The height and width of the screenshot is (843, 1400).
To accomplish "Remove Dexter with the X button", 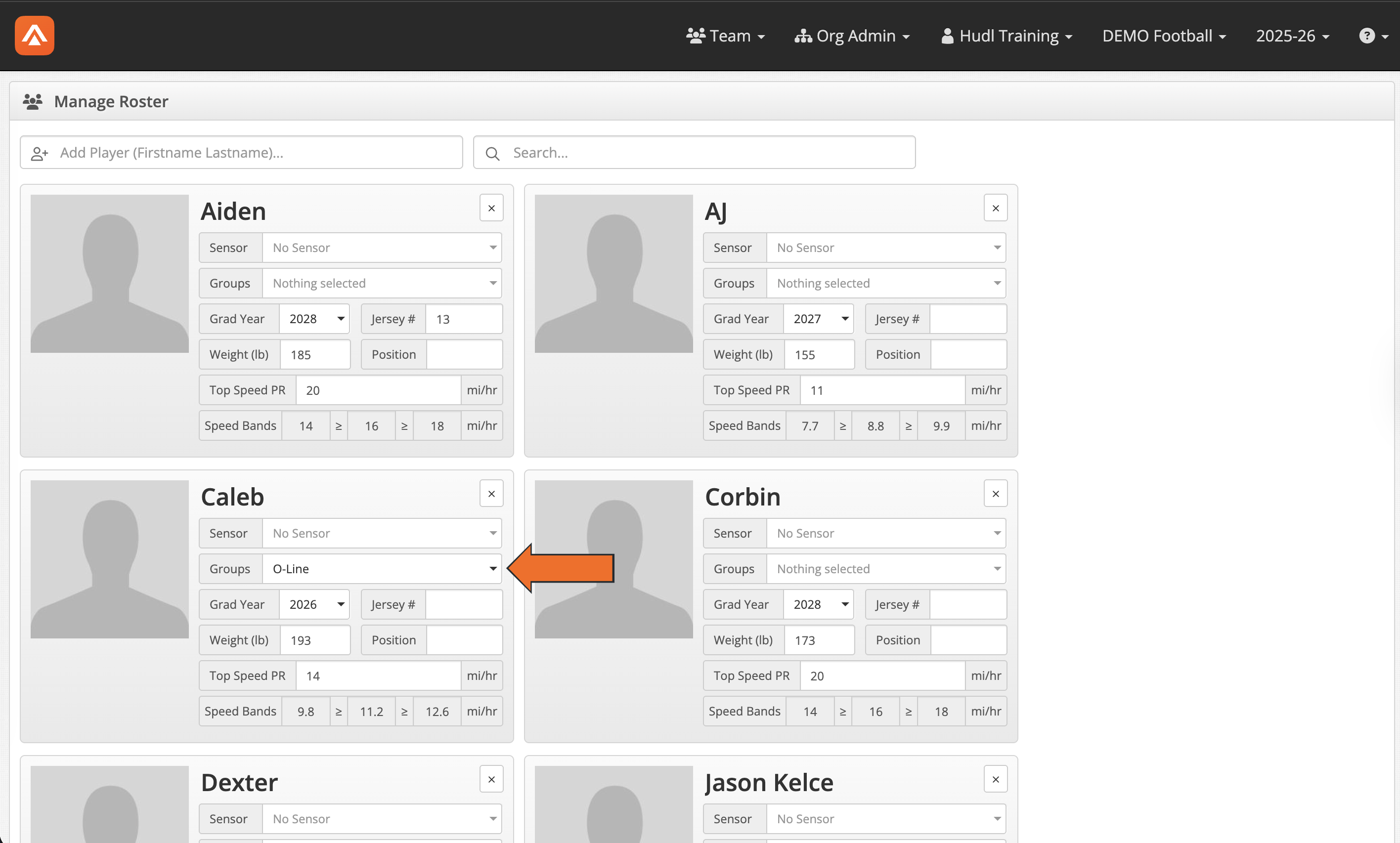I will 491,779.
